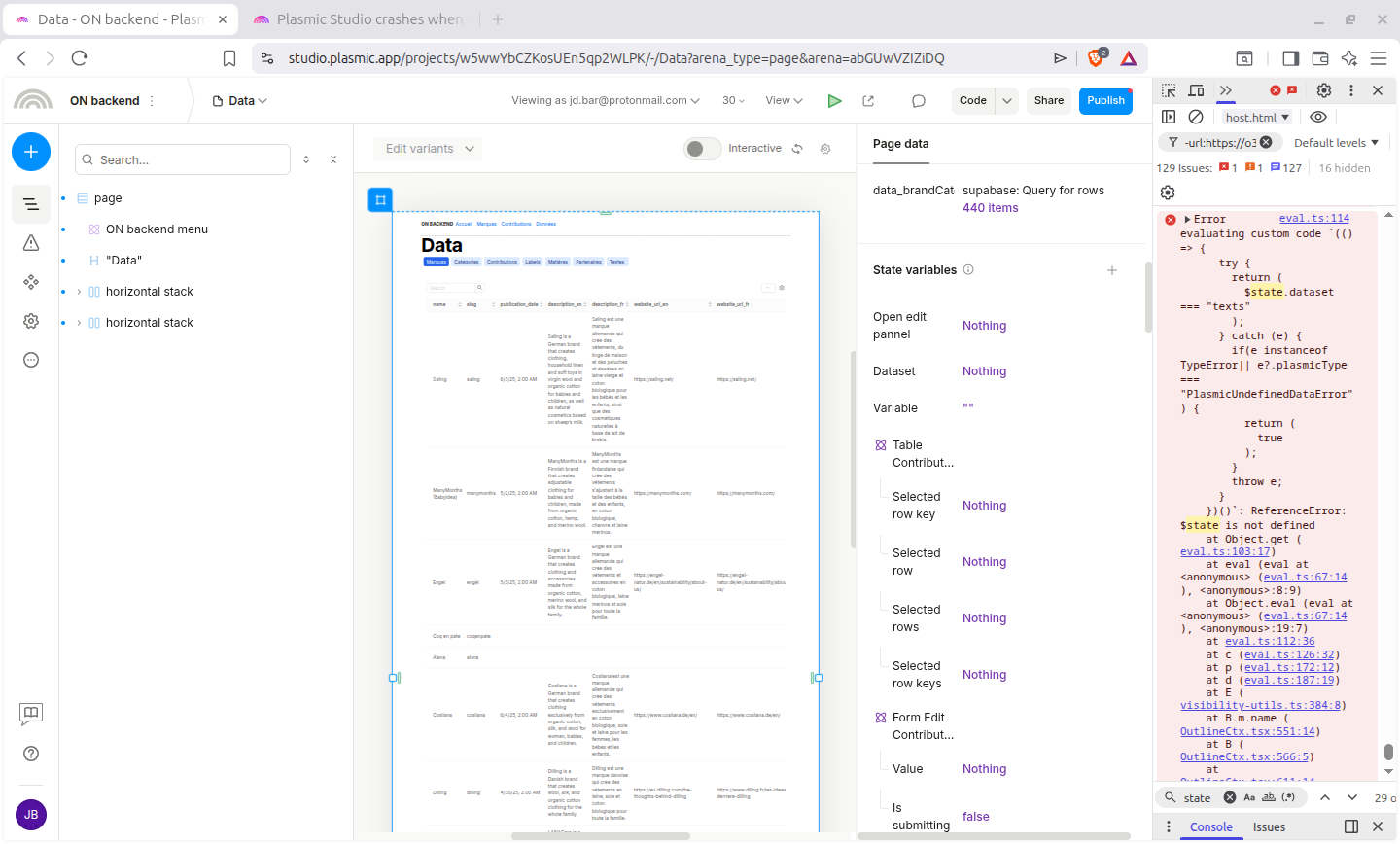Image resolution: width=1400 pixels, height=844 pixels.
Task: Open the comments speech bubble icon
Action: 918,101
